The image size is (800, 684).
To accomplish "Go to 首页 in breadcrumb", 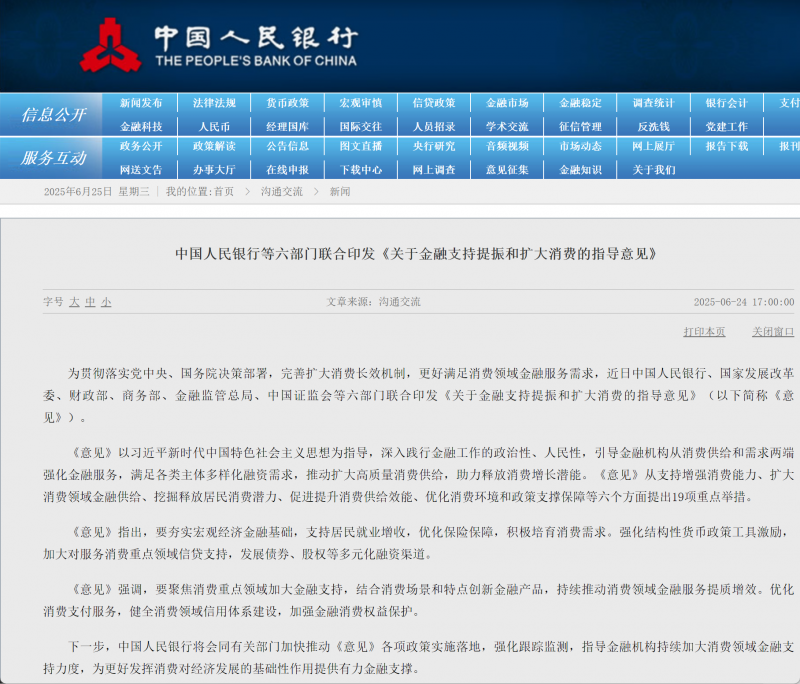I will tap(223, 192).
